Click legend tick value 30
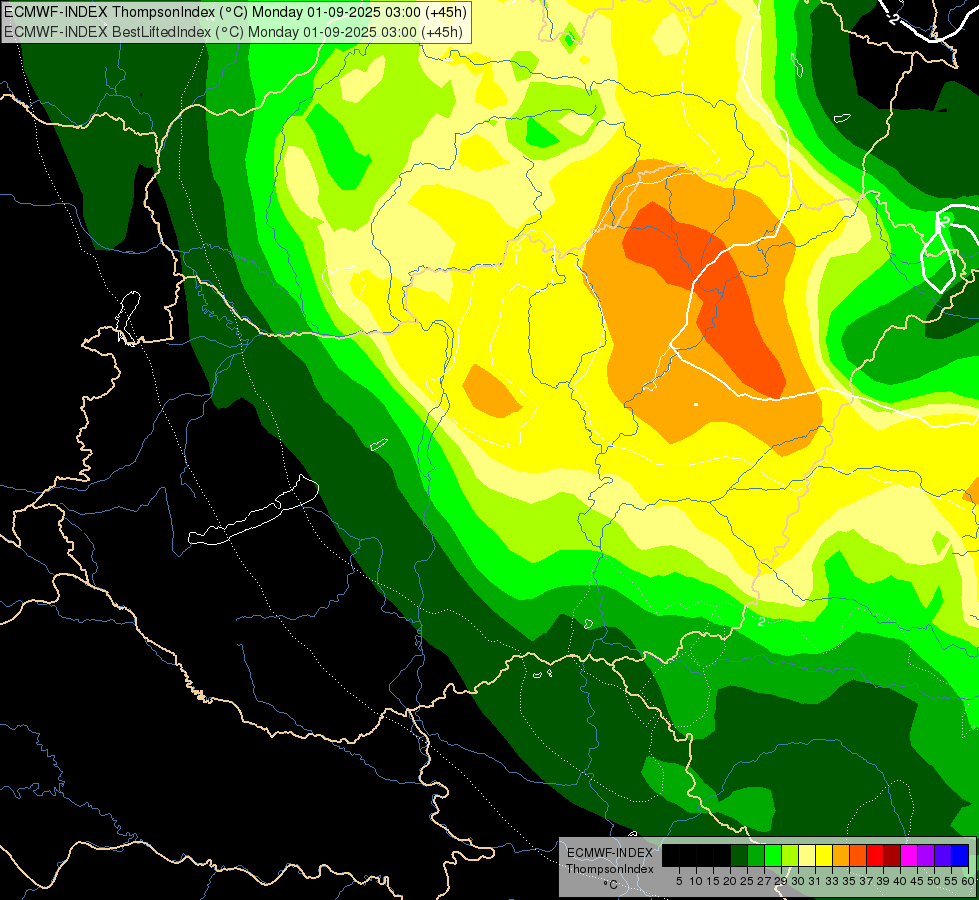Image resolution: width=979 pixels, height=900 pixels. 798,881
